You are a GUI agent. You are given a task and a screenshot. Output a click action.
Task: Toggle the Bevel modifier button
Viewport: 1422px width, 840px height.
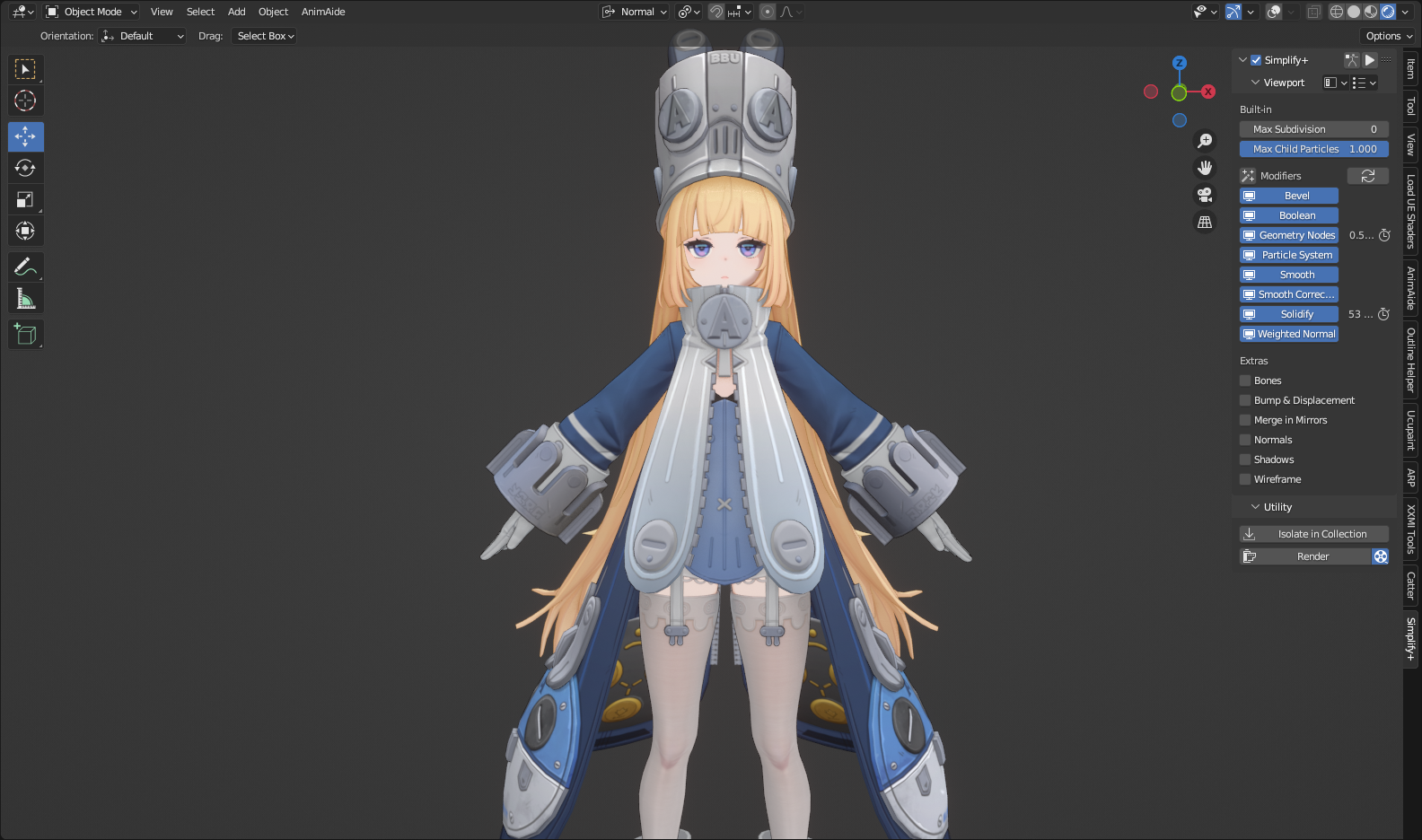pos(1289,196)
